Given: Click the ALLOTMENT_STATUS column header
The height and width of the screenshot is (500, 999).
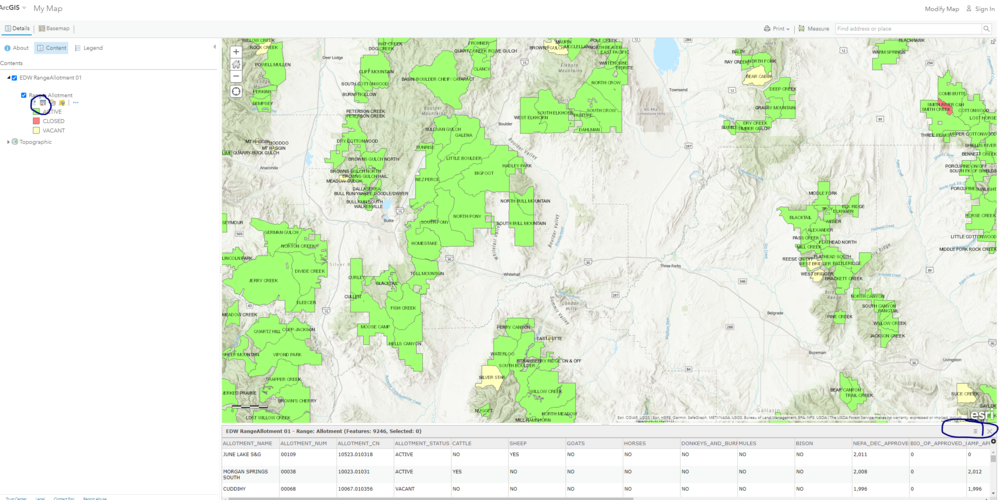Looking at the screenshot, I should [422, 443].
